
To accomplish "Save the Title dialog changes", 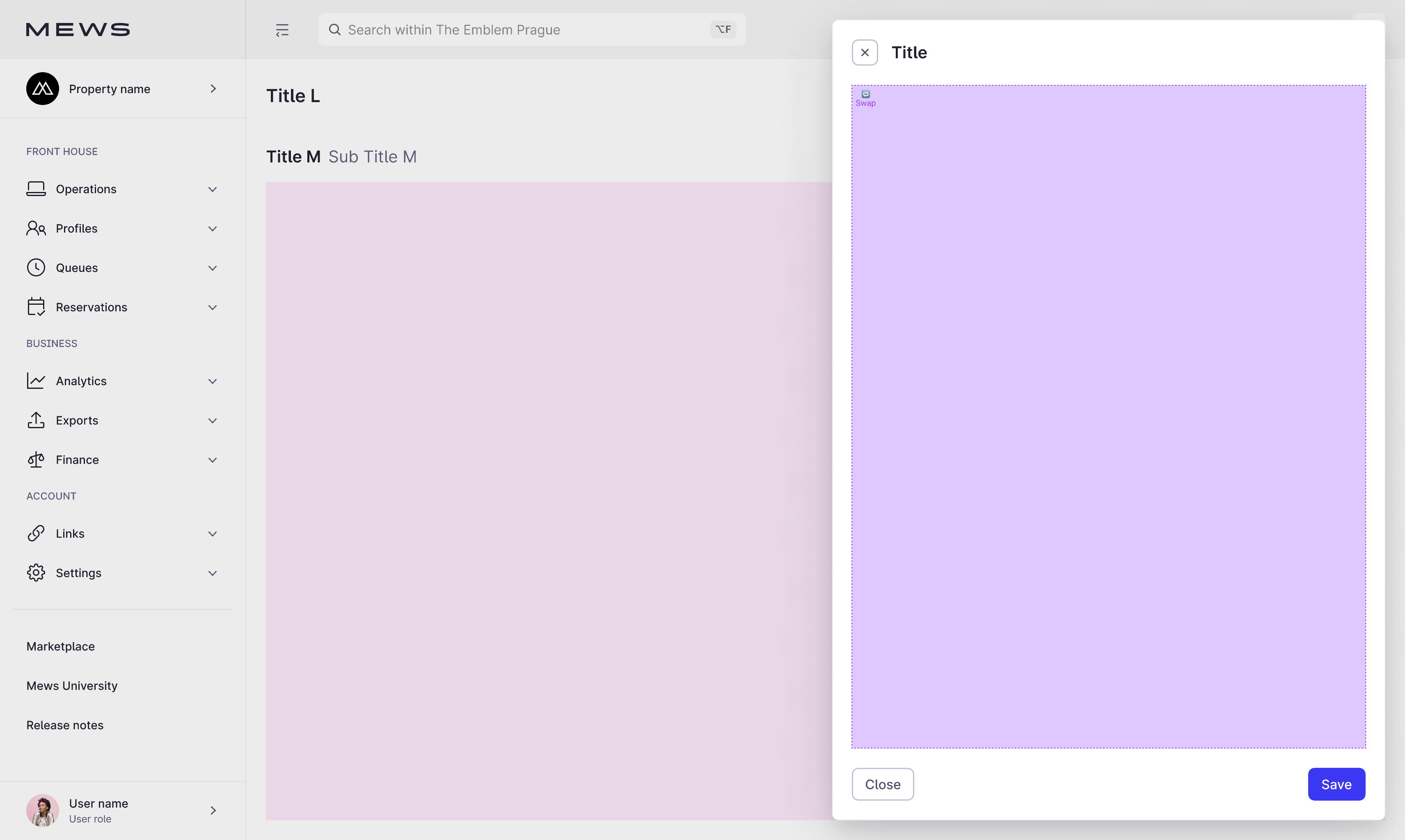I will pos(1336,784).
